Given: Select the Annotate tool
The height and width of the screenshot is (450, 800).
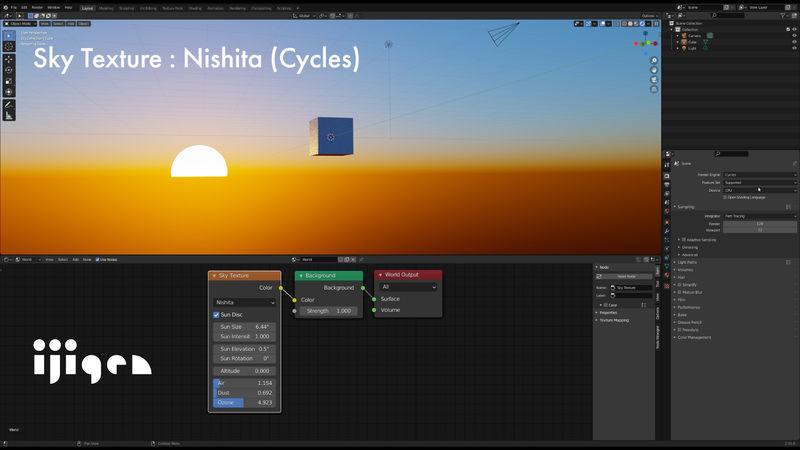Looking at the screenshot, I should [9, 105].
